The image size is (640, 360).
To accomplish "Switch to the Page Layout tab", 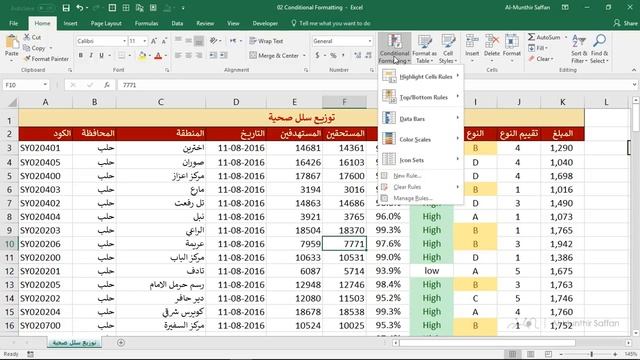I will (x=106, y=23).
